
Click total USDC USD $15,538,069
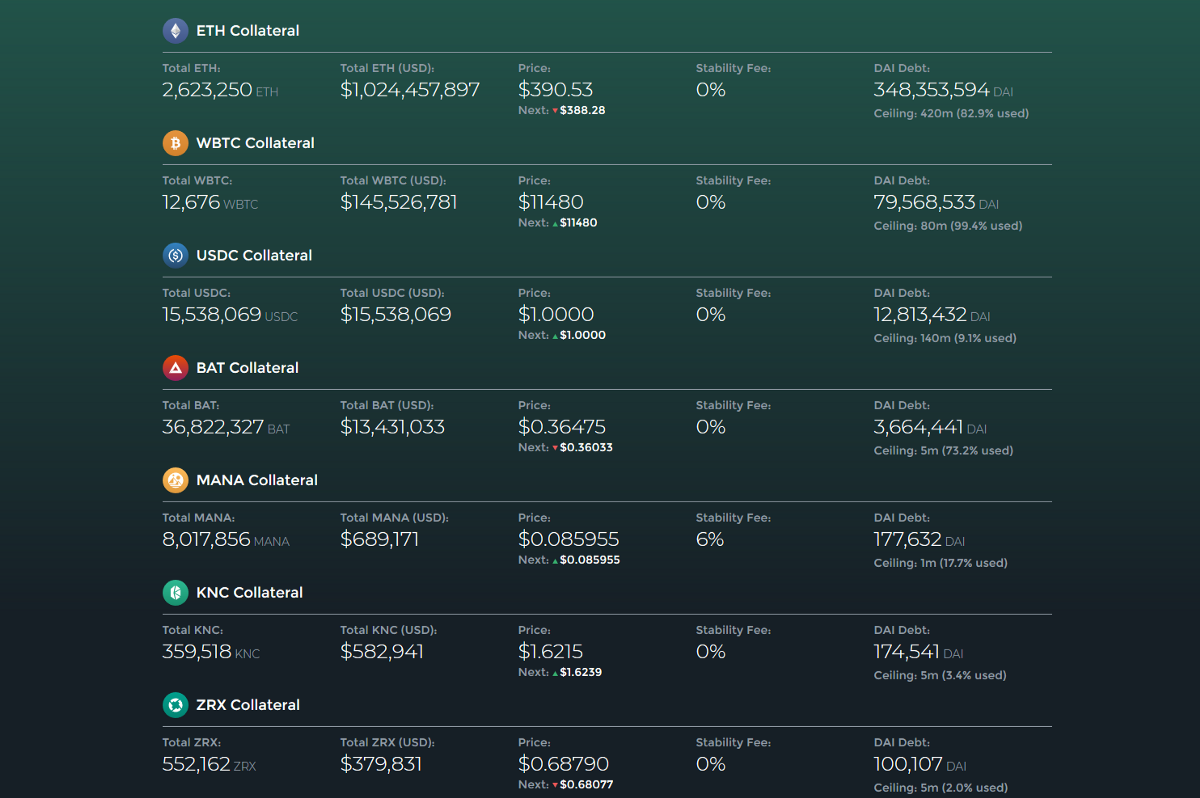pyautogui.click(x=396, y=315)
